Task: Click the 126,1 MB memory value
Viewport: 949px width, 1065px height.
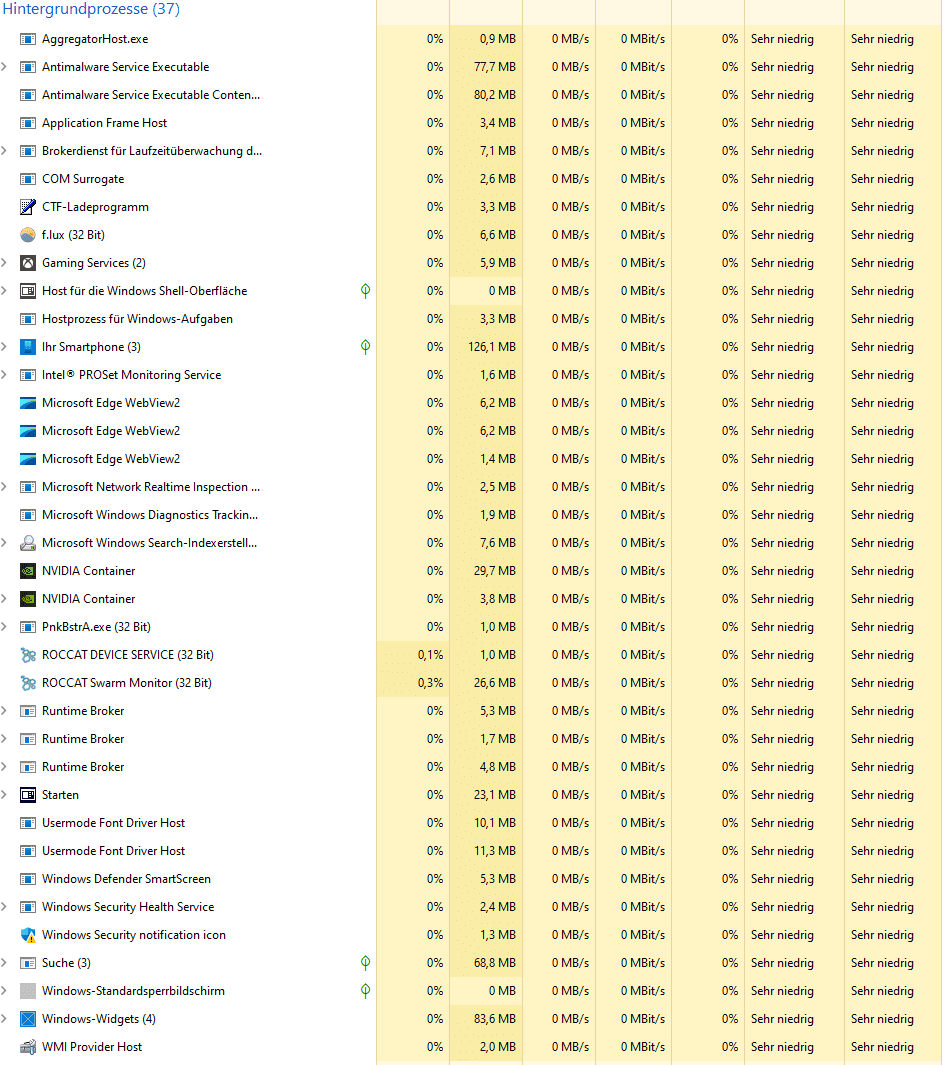Action: [x=492, y=347]
